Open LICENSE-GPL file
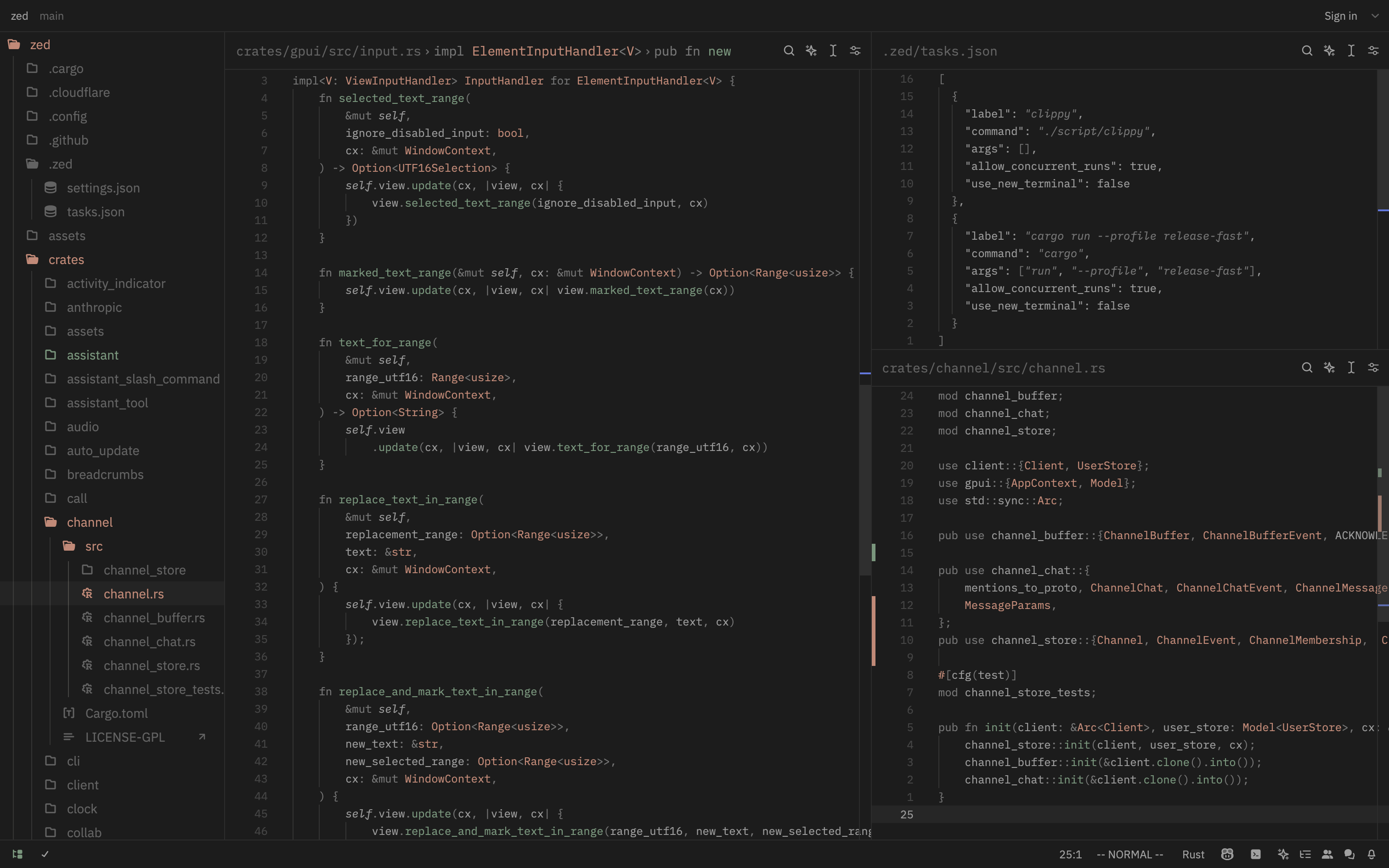The width and height of the screenshot is (1389, 868). 112,737
